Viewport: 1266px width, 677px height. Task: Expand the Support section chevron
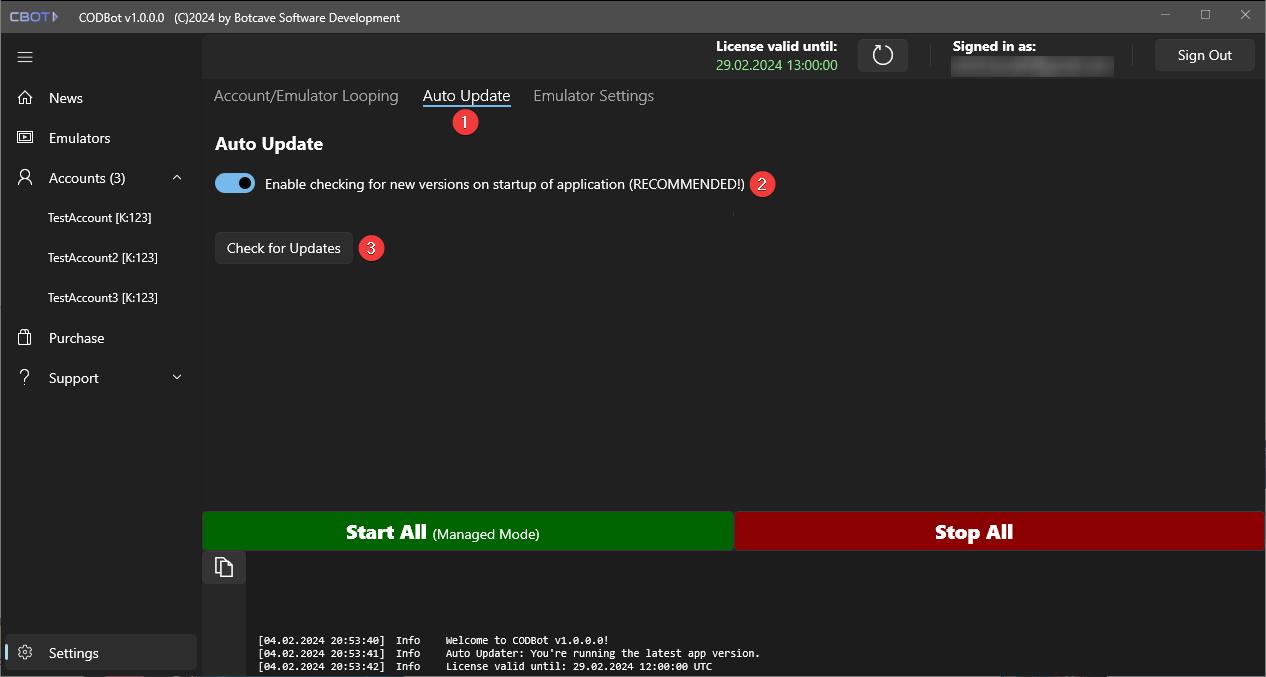click(x=177, y=378)
